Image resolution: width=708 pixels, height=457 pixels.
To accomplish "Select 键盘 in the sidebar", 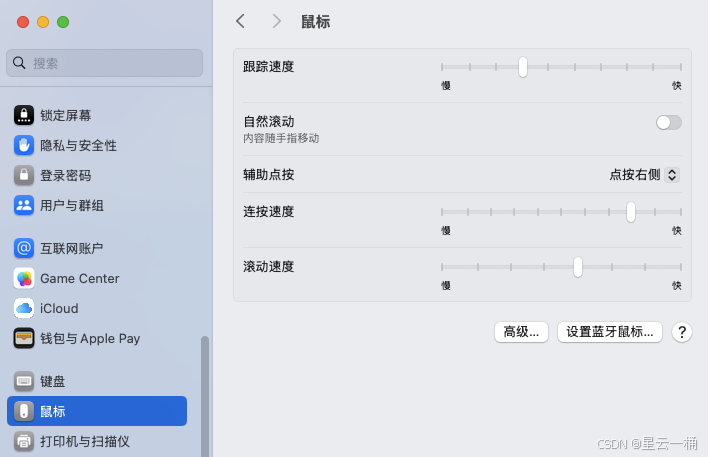I will click(x=97, y=381).
